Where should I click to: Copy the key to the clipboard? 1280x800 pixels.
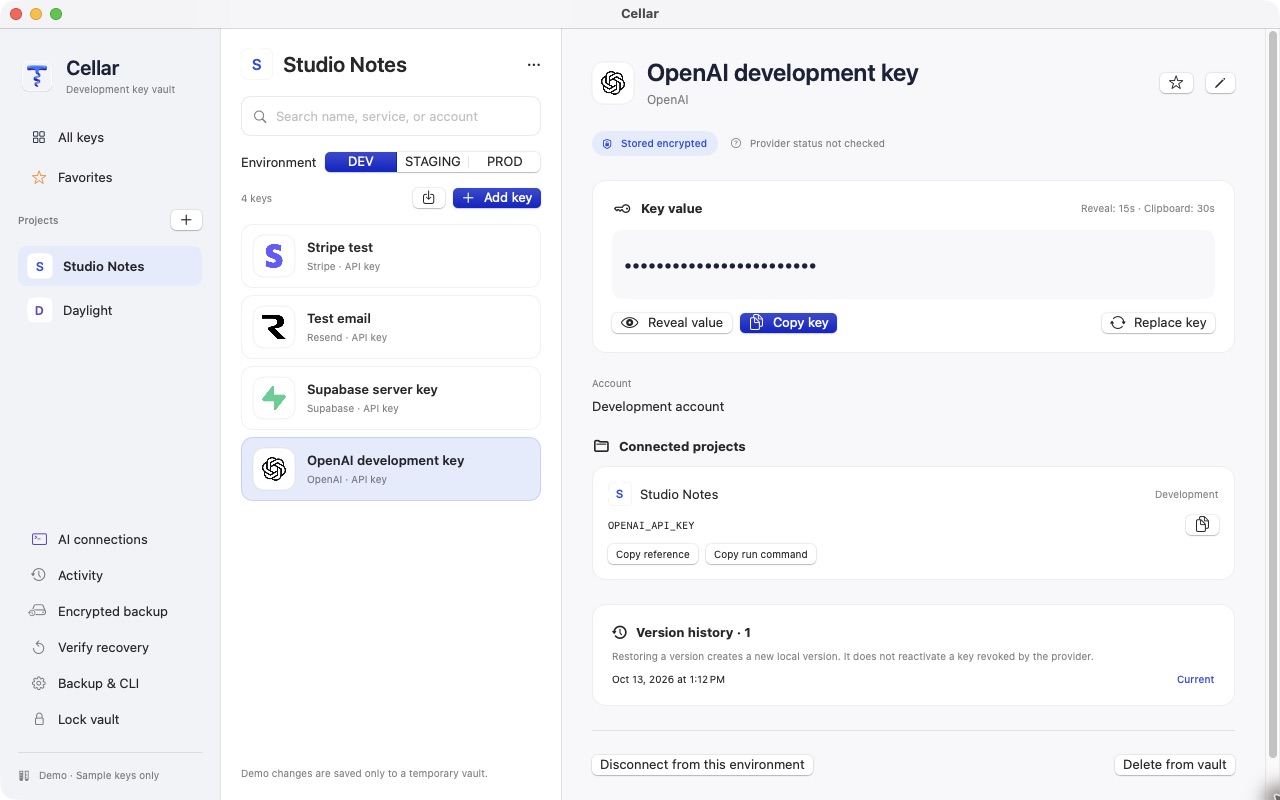point(788,323)
